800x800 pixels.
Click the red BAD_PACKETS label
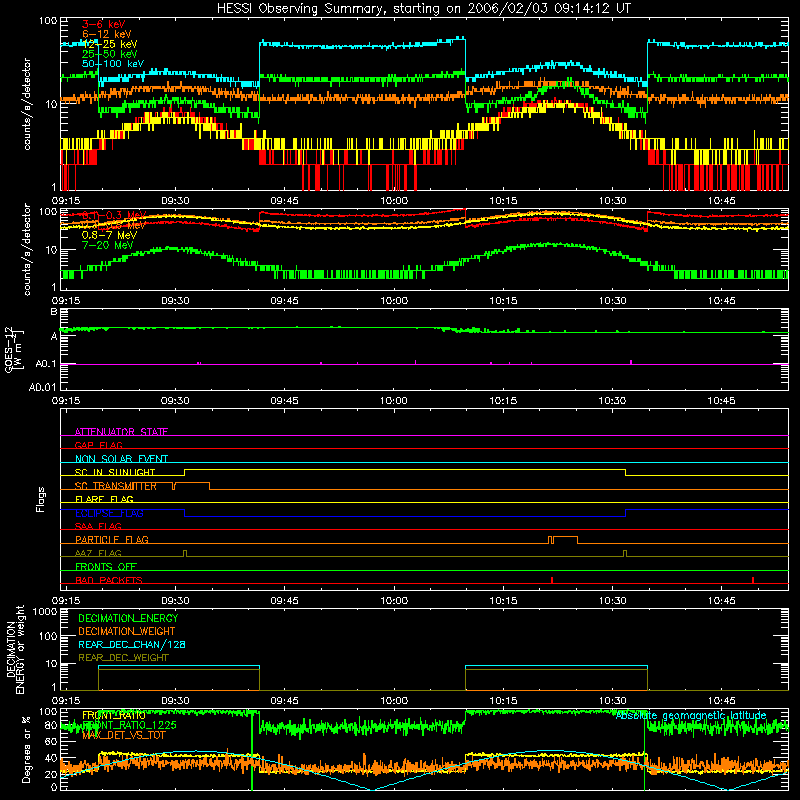109,580
